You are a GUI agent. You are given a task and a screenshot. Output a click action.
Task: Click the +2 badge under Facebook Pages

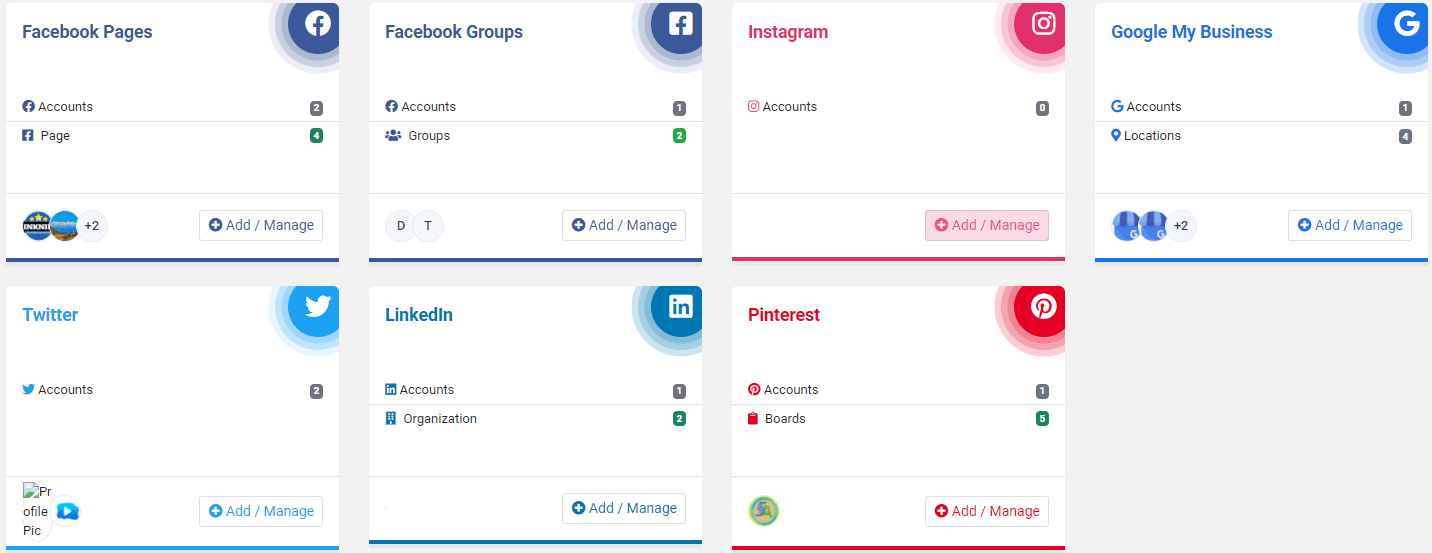pyautogui.click(x=92, y=226)
